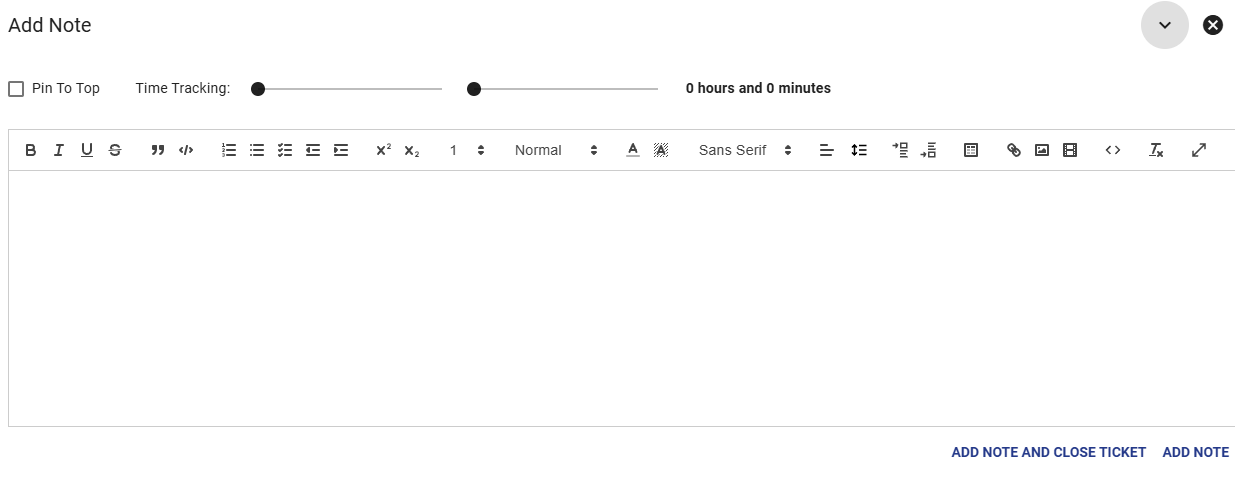Apply strikethrough formatting
The height and width of the screenshot is (481, 1235).
pyautogui.click(x=115, y=150)
